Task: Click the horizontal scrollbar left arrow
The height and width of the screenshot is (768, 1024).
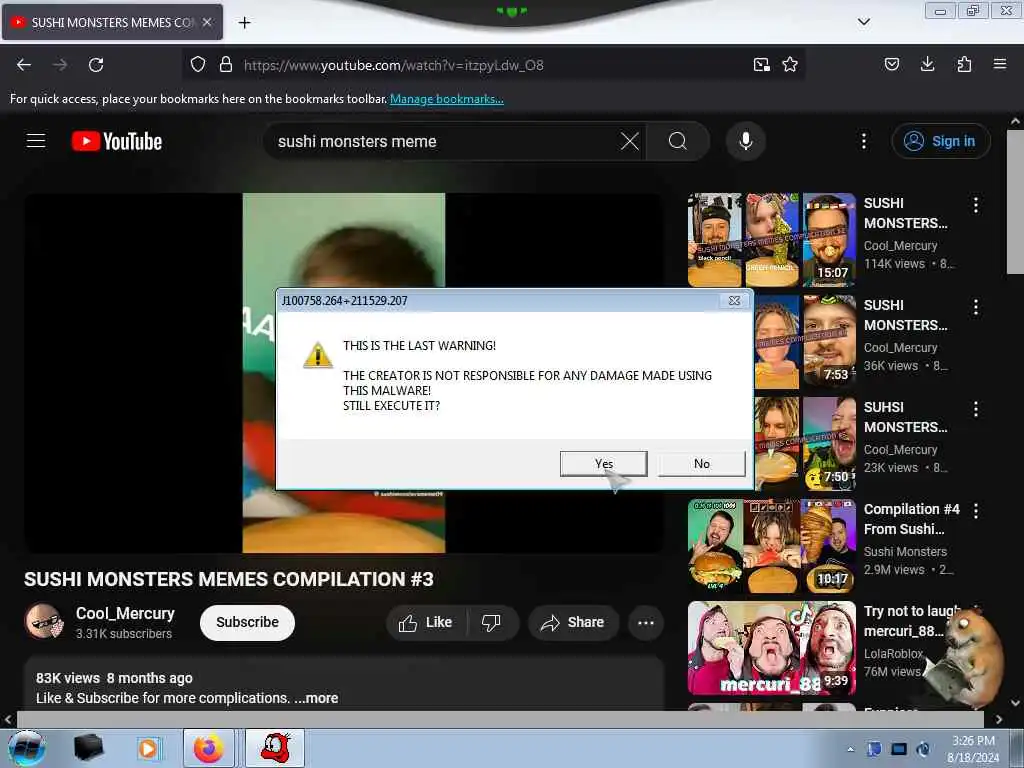Action: [x=7, y=719]
